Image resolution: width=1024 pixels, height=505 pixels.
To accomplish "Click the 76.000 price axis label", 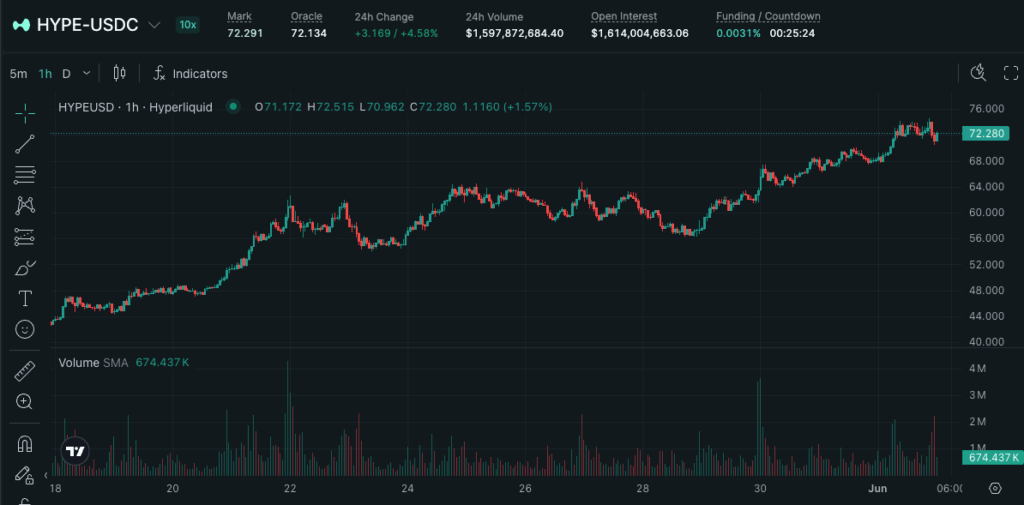I will (x=986, y=108).
